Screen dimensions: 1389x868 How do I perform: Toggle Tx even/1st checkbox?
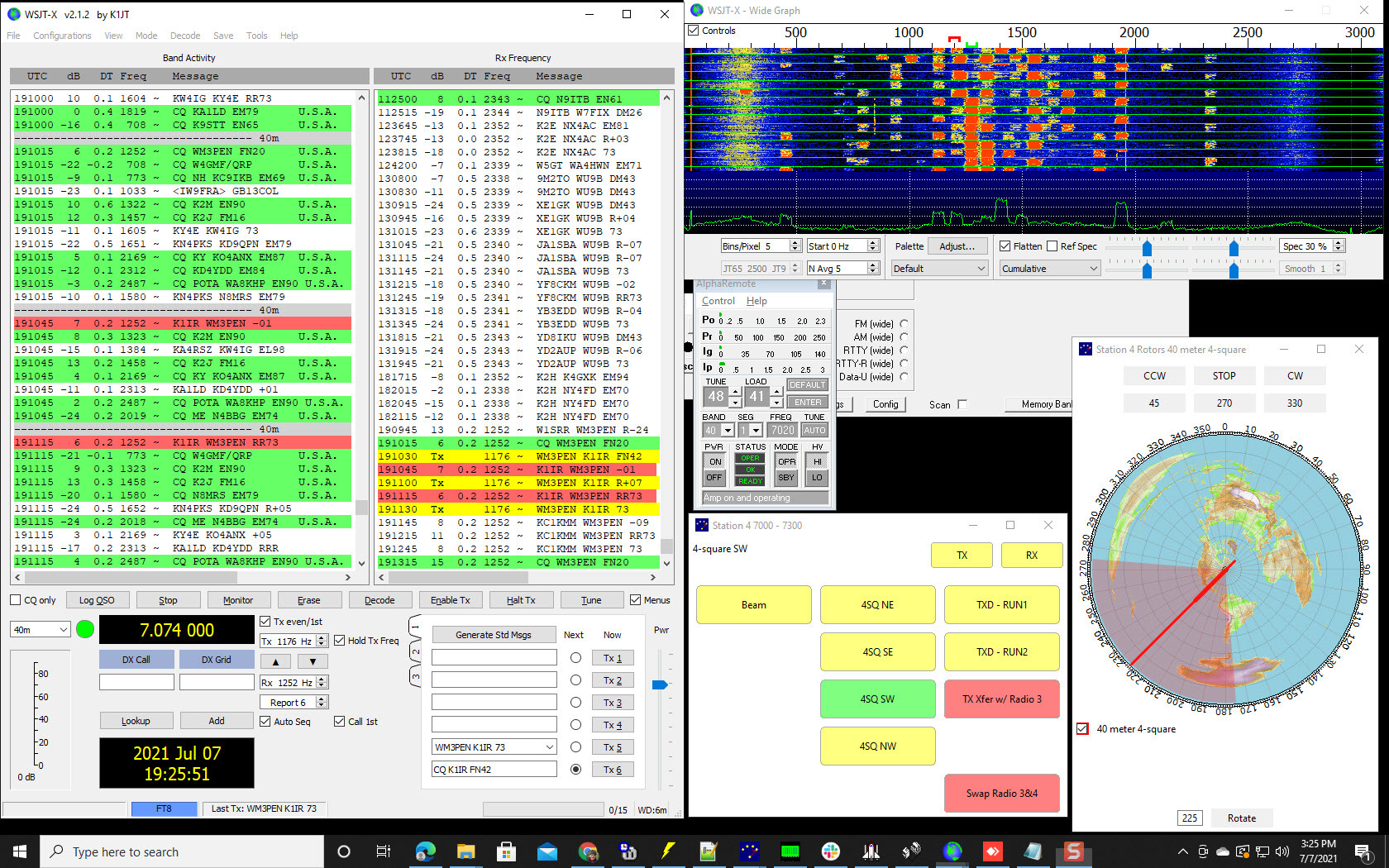pyautogui.click(x=265, y=622)
